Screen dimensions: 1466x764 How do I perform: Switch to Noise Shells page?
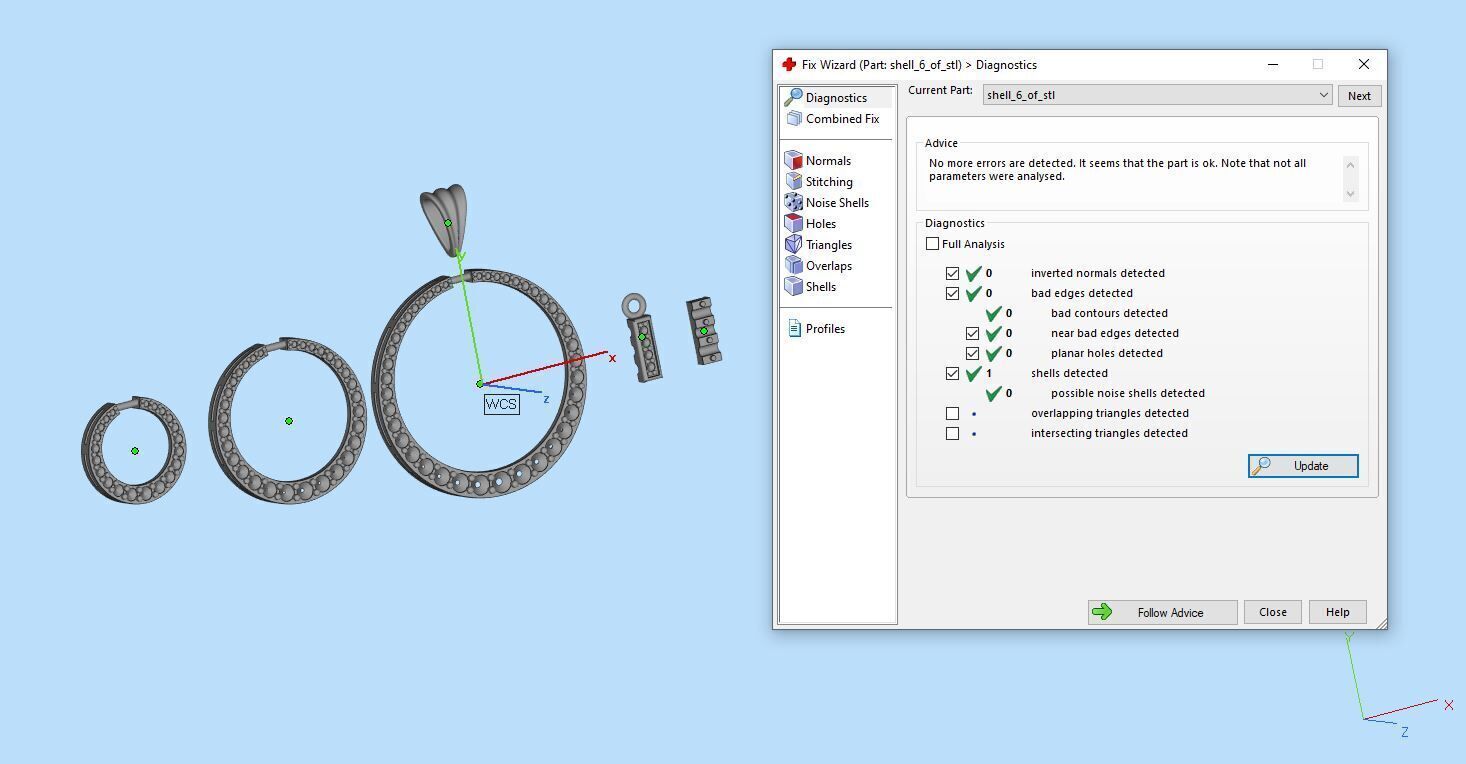click(837, 203)
